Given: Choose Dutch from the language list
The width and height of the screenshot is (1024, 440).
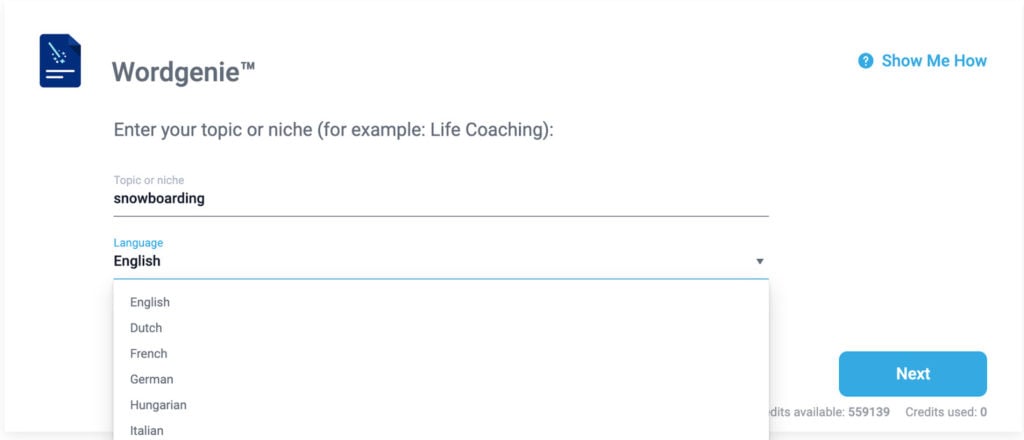Looking at the screenshot, I should (146, 328).
